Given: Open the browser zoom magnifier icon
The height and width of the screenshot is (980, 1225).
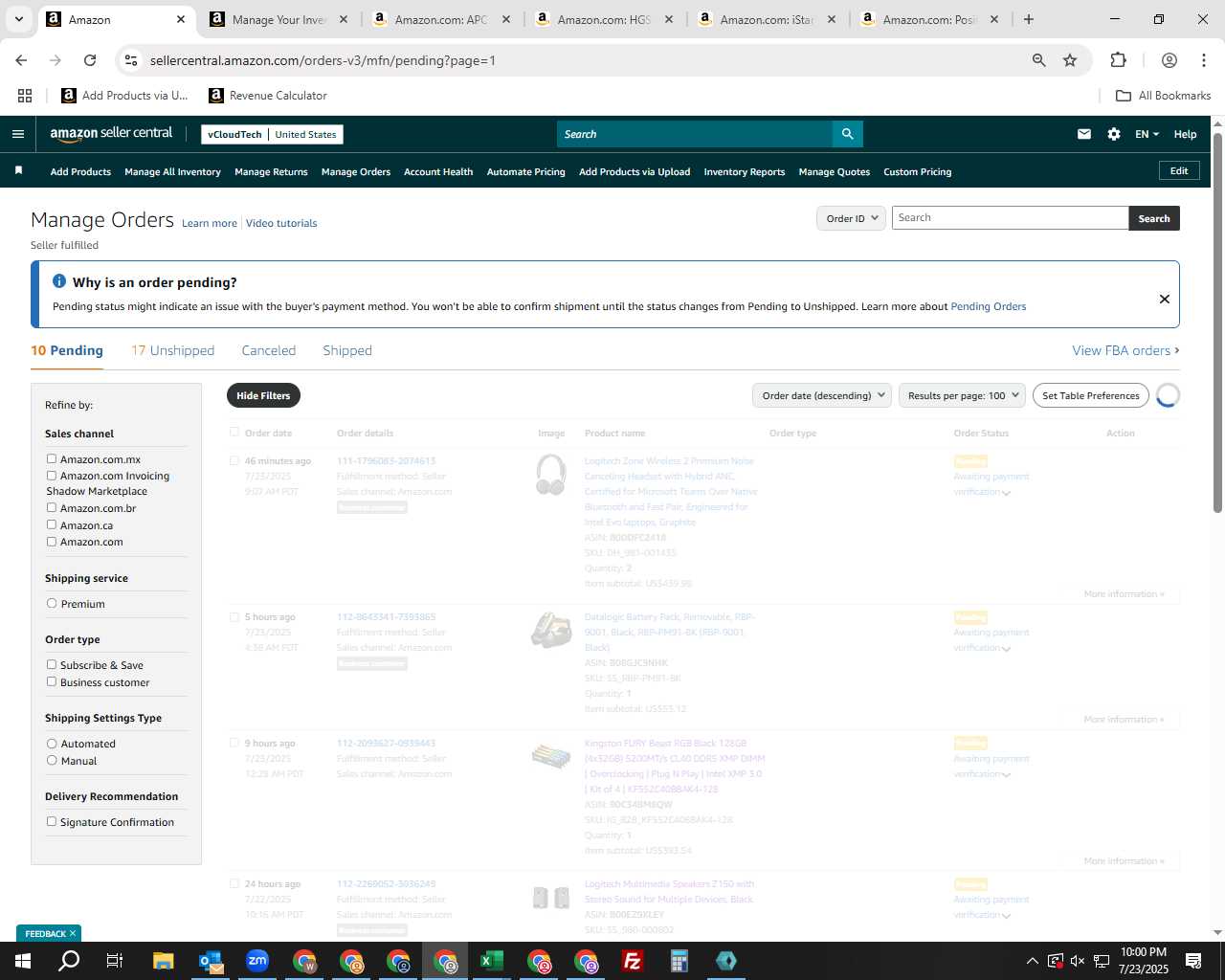Looking at the screenshot, I should click(x=1038, y=60).
